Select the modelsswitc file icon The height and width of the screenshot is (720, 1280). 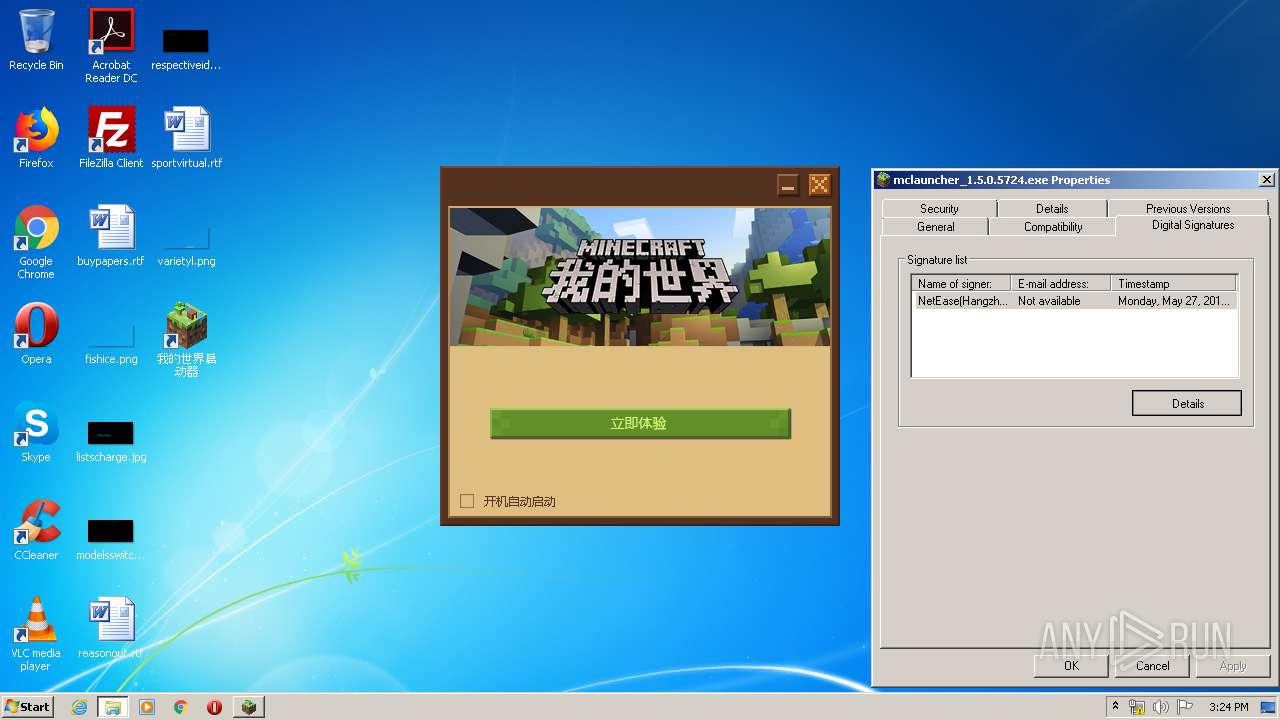111,538
